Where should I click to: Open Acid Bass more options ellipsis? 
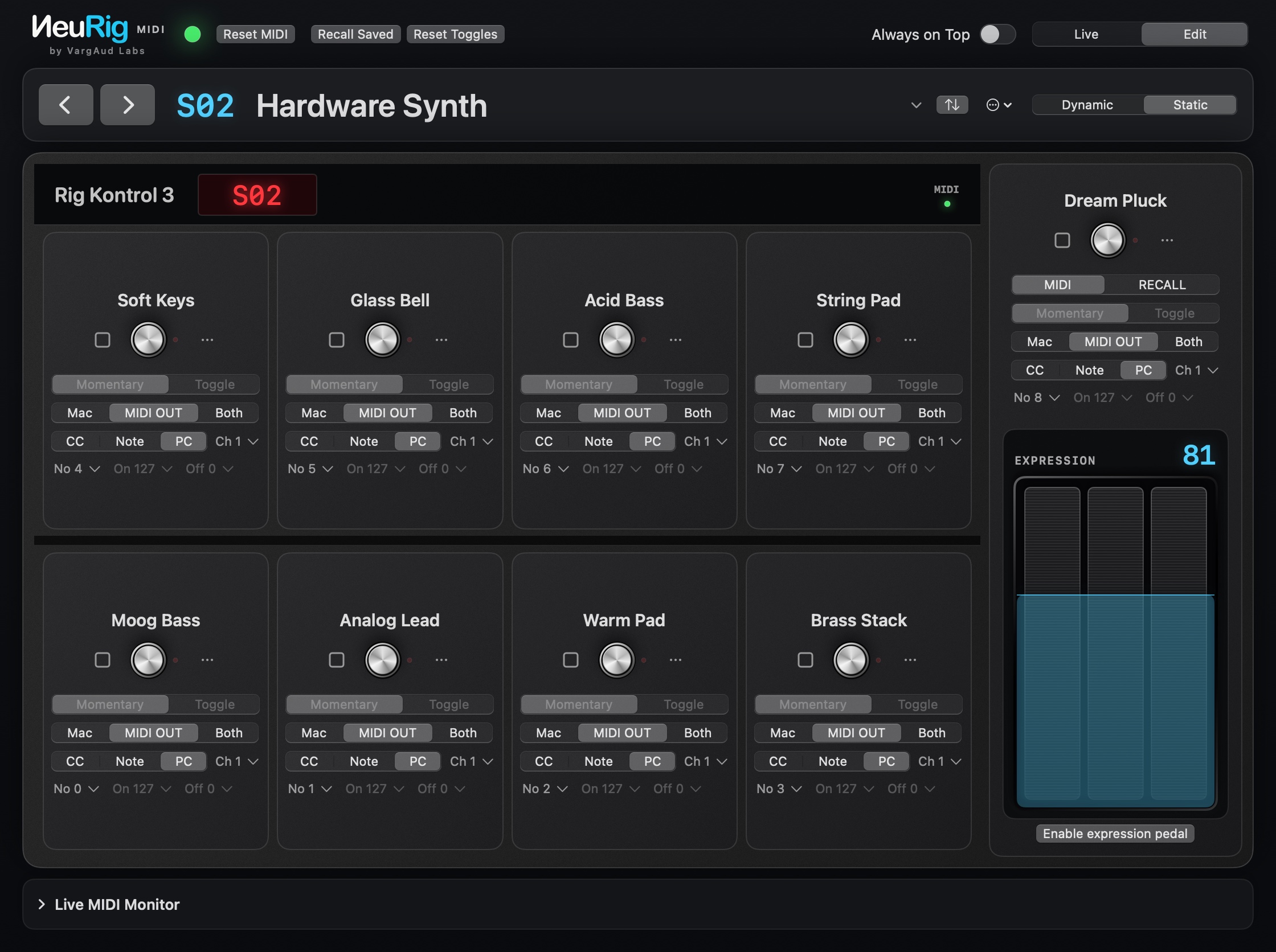click(x=676, y=340)
